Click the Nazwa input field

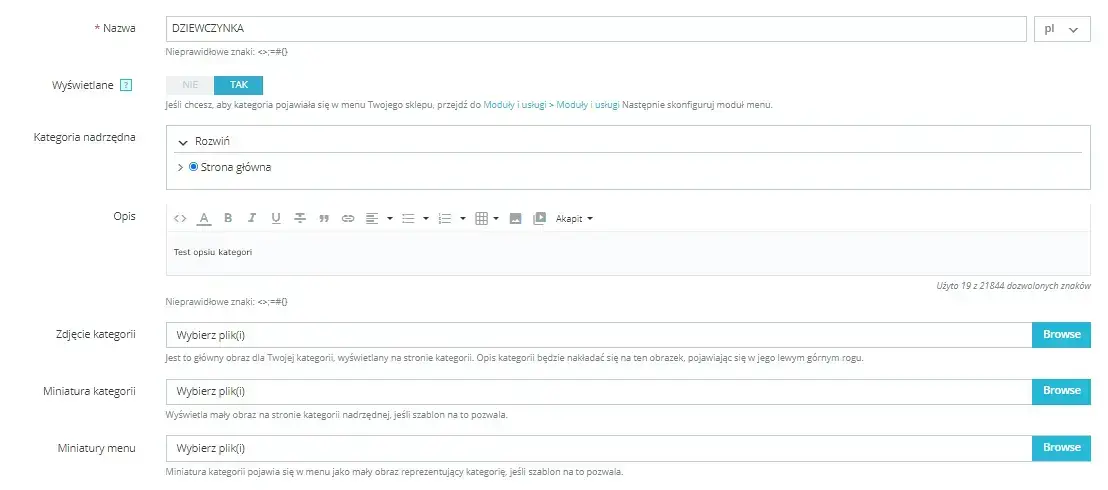pyautogui.click(x=598, y=30)
